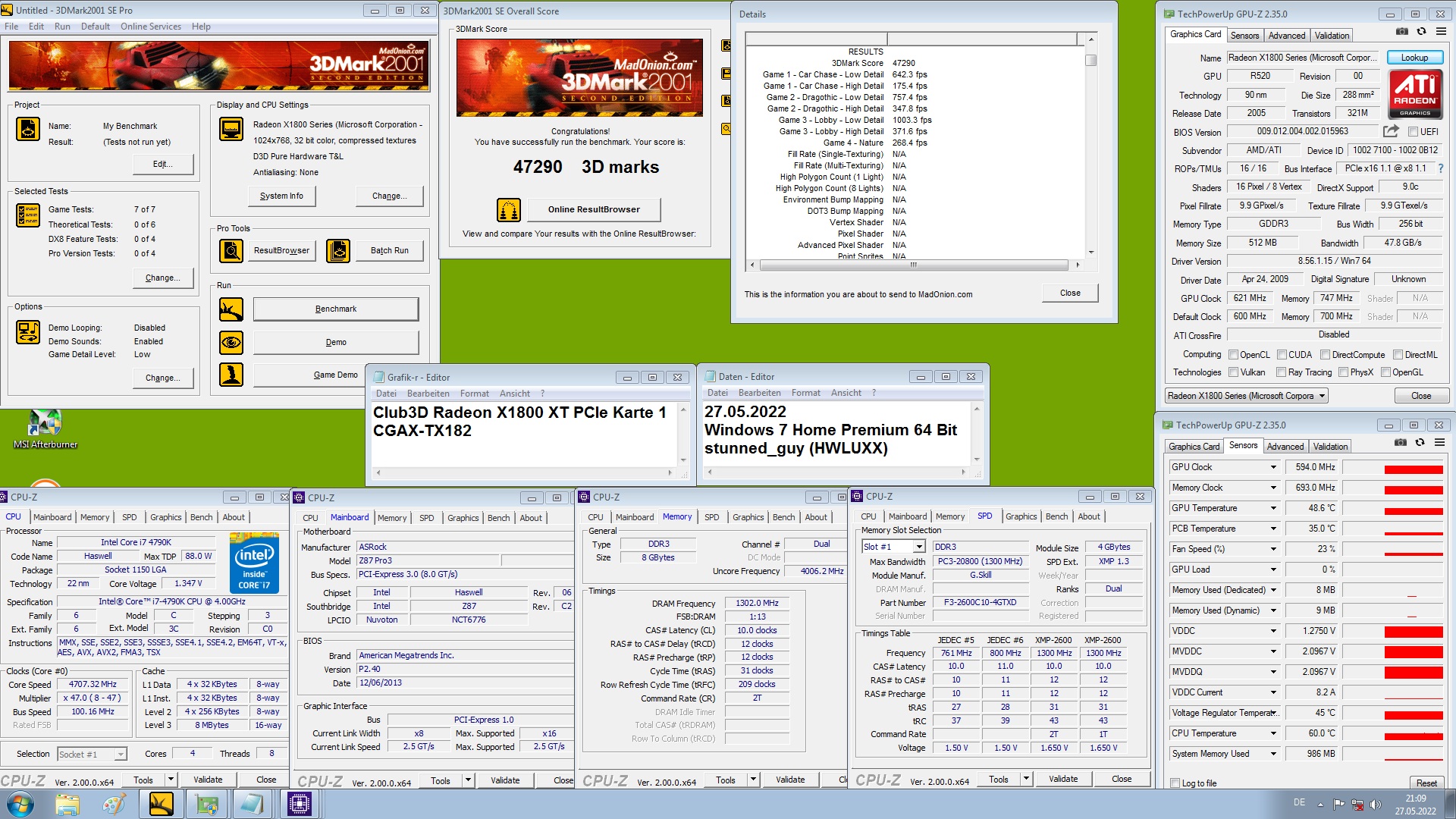Click the Benchmark run icon in 3DMark

point(231,309)
